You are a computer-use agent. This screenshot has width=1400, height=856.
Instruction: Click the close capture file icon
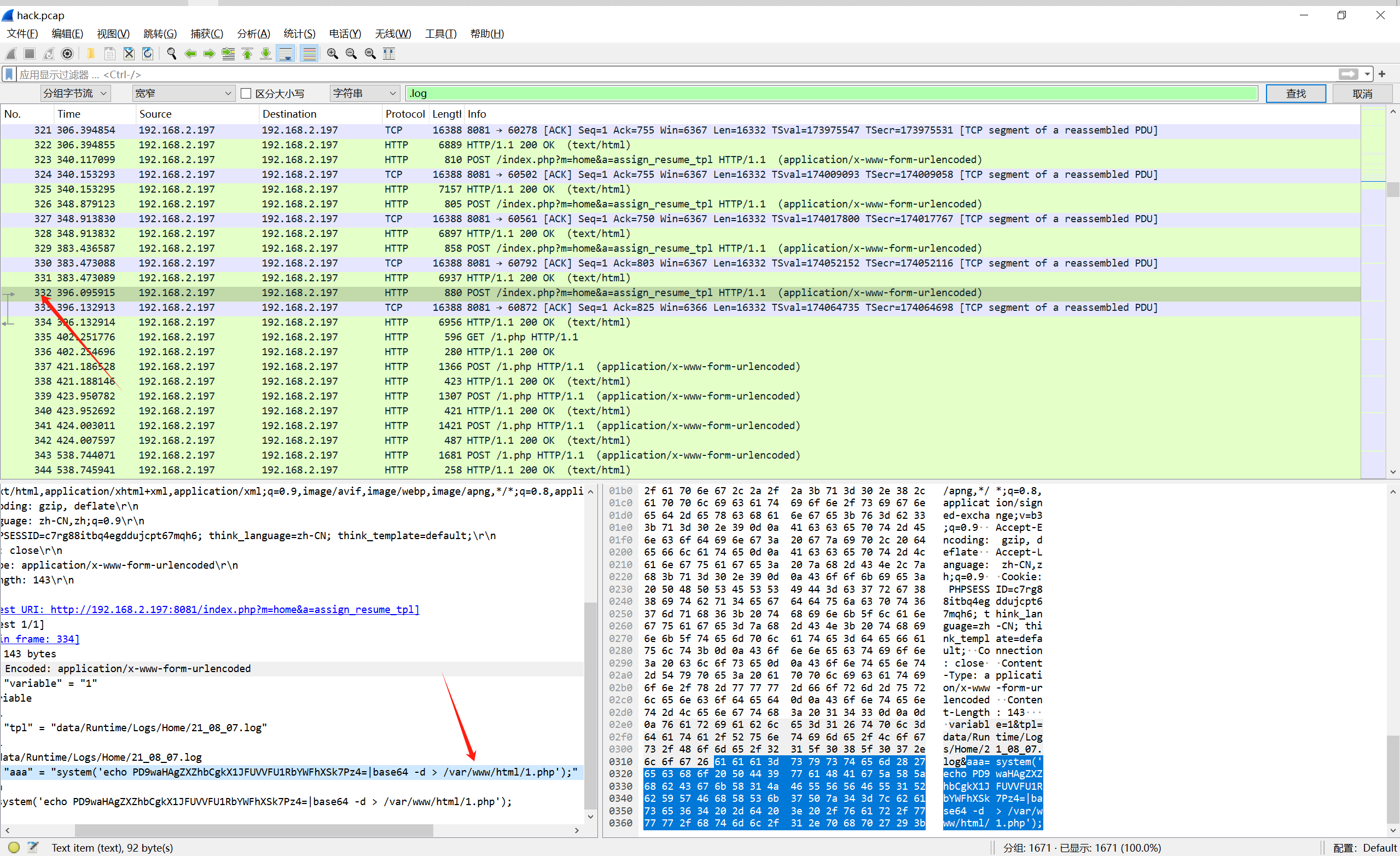point(129,54)
